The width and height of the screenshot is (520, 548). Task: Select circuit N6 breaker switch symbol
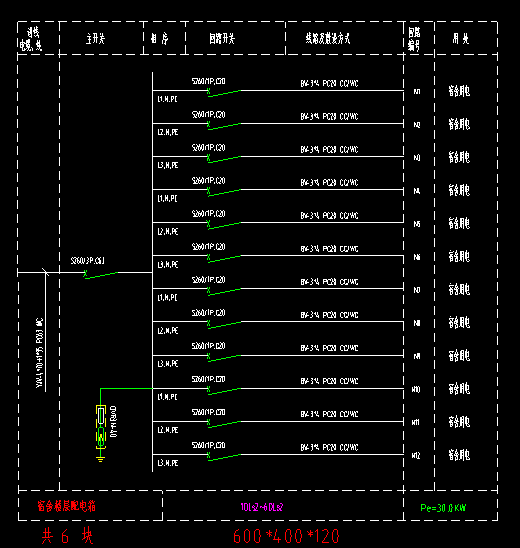coord(224,258)
